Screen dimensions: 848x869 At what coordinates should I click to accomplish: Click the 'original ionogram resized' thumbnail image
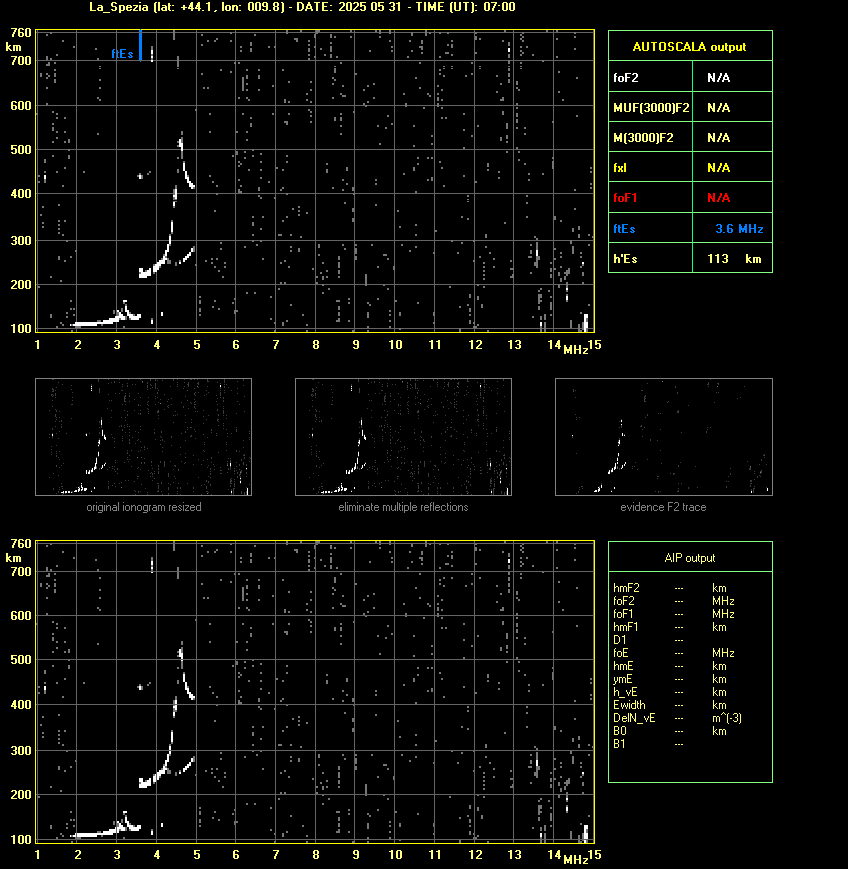click(x=144, y=437)
